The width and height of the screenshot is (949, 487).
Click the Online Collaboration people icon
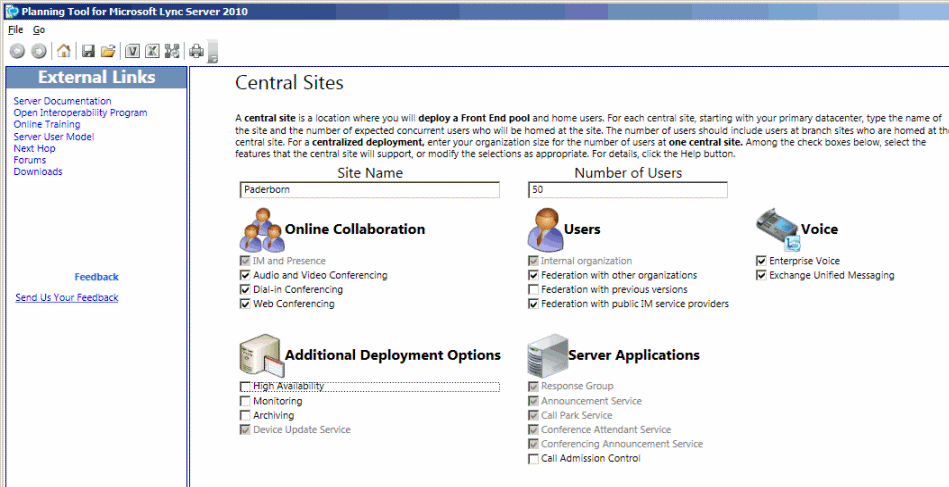261,230
